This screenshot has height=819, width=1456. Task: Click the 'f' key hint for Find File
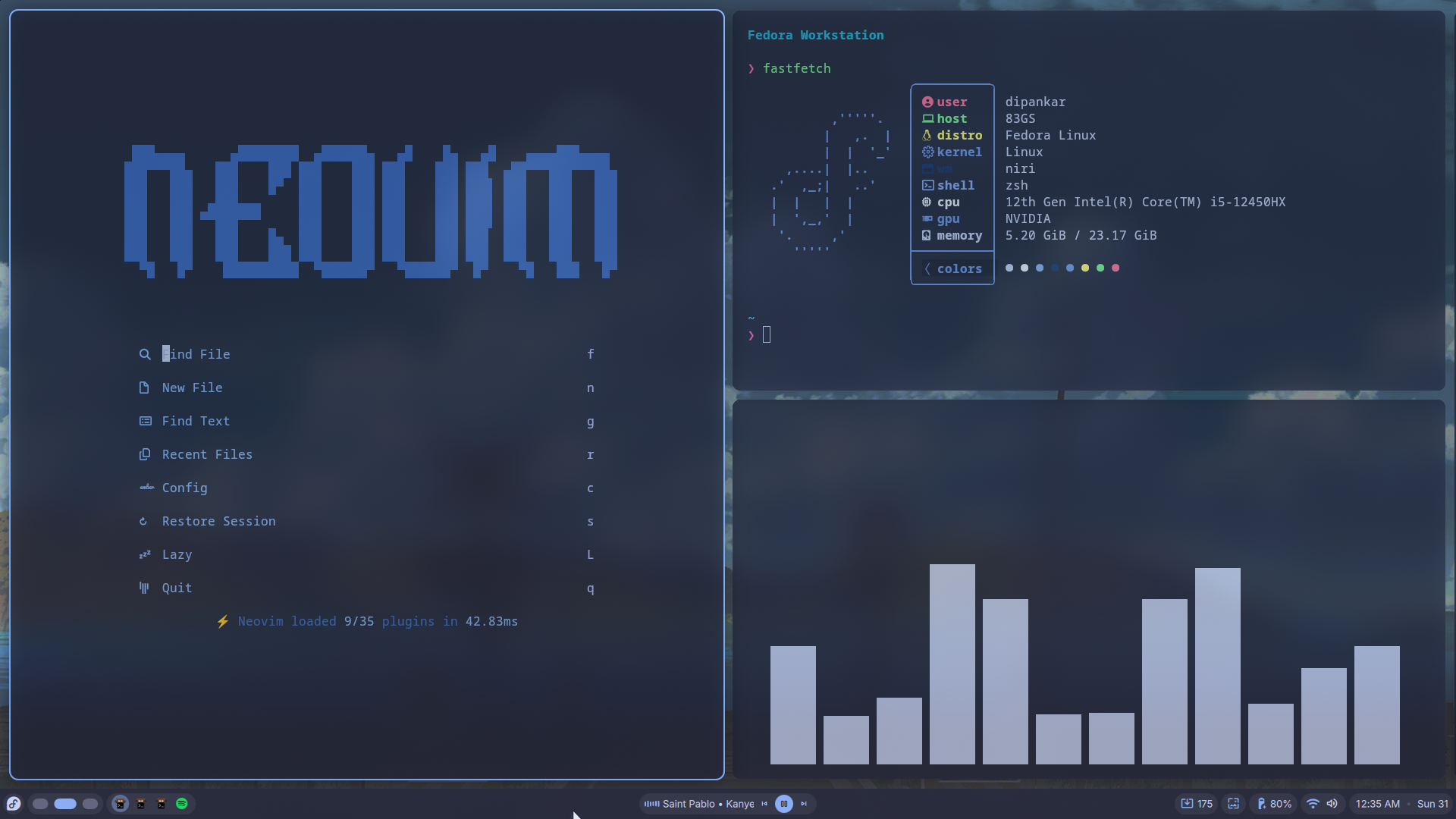(x=591, y=354)
